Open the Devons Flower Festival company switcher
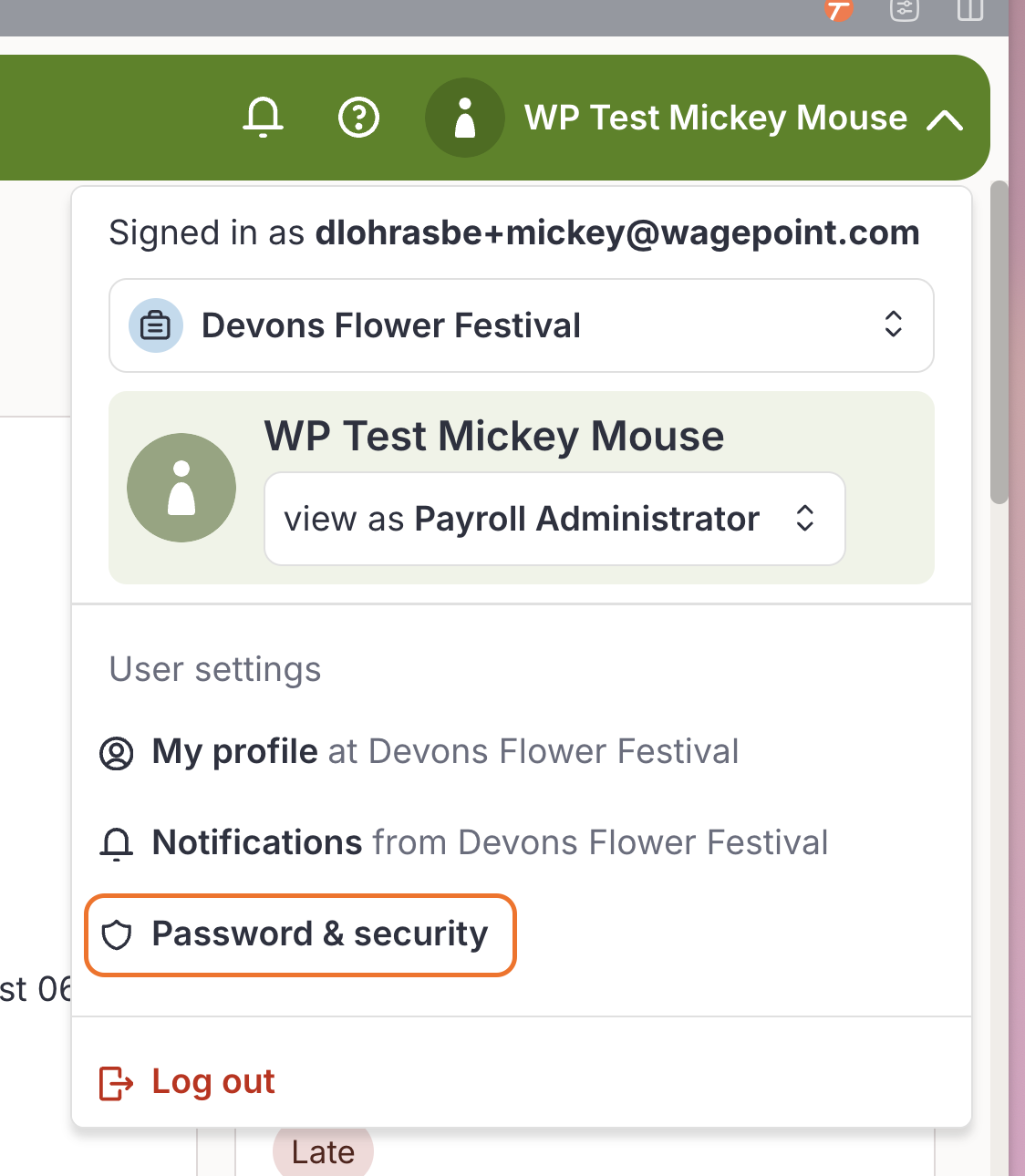Viewport: 1025px width, 1176px height. pyautogui.click(x=522, y=325)
